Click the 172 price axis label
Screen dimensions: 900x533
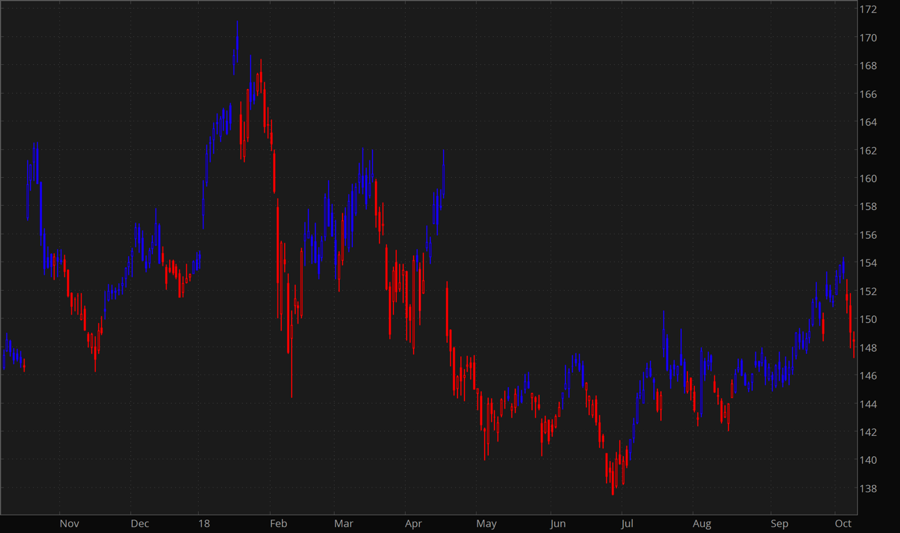click(868, 10)
